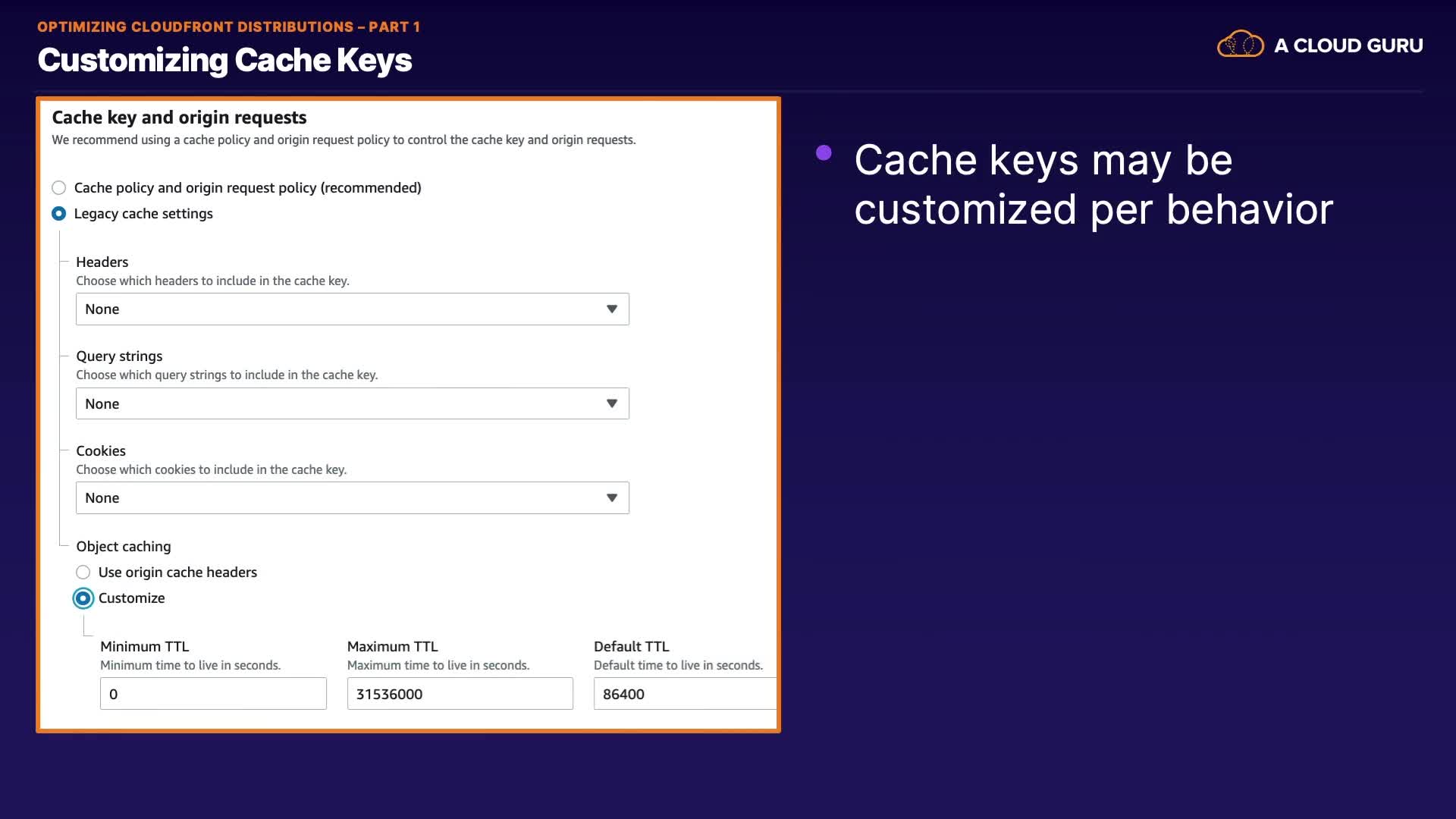The image size is (1456, 819).
Task: Open the Cookies dropdown menu
Action: tap(352, 498)
